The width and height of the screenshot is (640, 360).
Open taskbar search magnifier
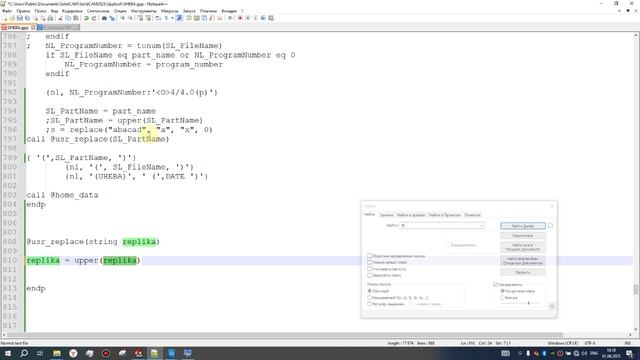click(x=24, y=353)
